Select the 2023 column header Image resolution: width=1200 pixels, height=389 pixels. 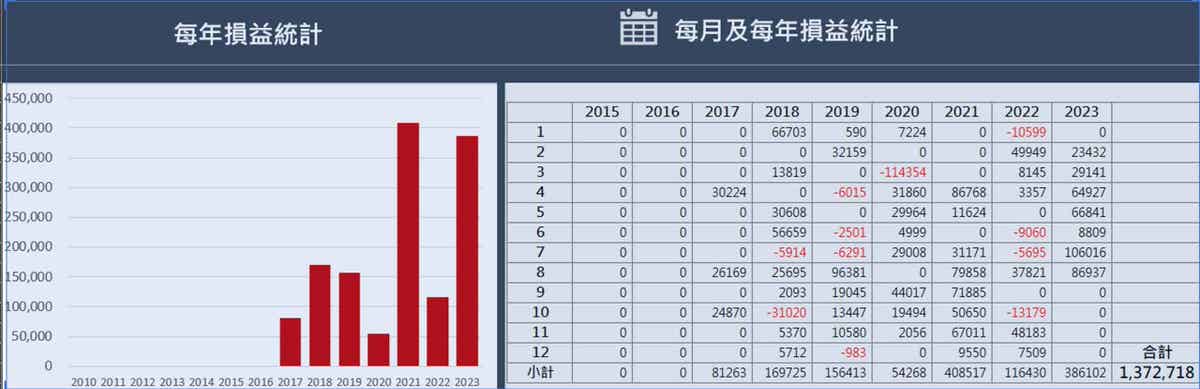pos(1081,111)
